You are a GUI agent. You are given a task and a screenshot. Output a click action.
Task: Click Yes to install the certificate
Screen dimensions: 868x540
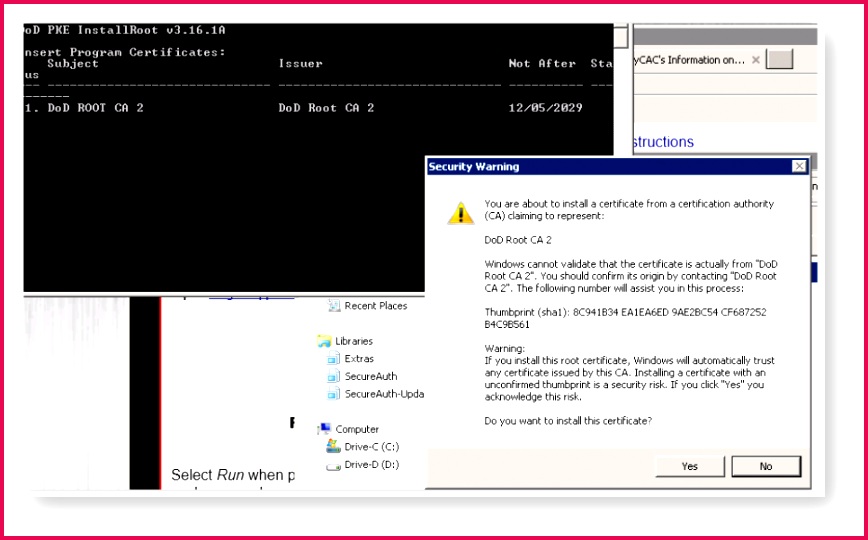[x=689, y=466]
